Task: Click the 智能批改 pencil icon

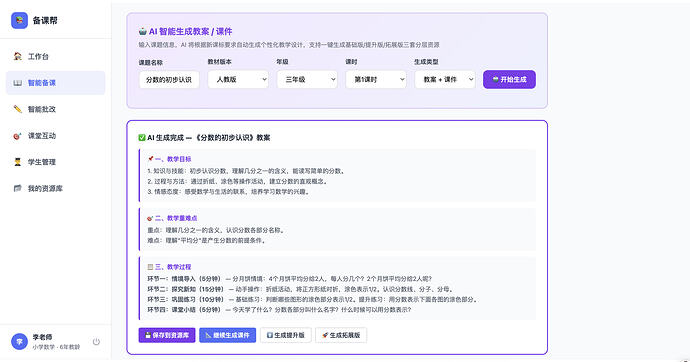Action: (x=18, y=109)
